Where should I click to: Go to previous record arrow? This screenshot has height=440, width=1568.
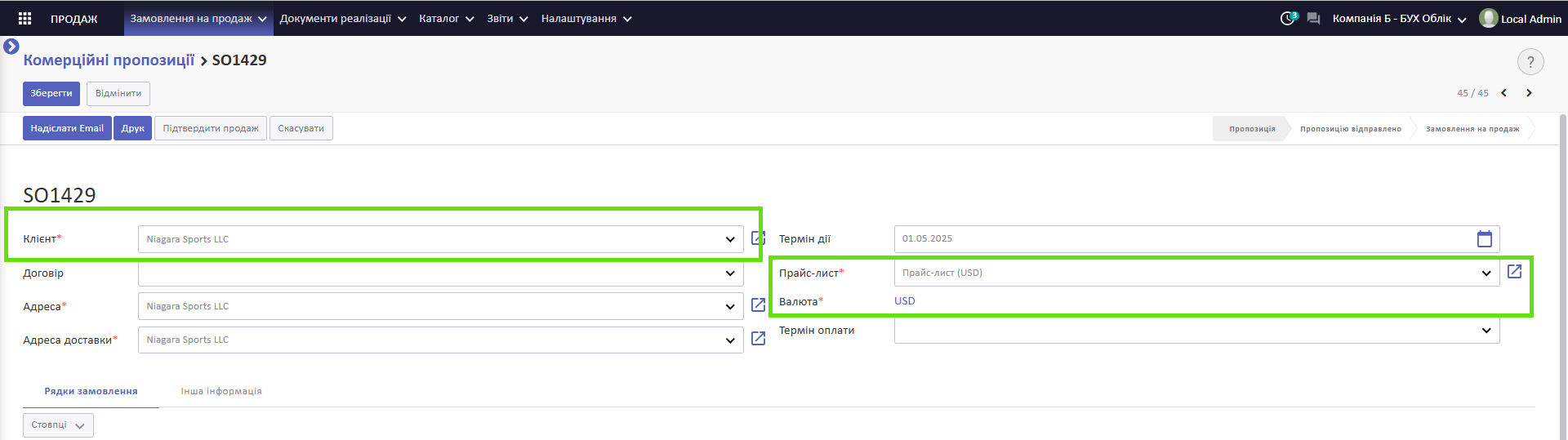tap(1503, 93)
